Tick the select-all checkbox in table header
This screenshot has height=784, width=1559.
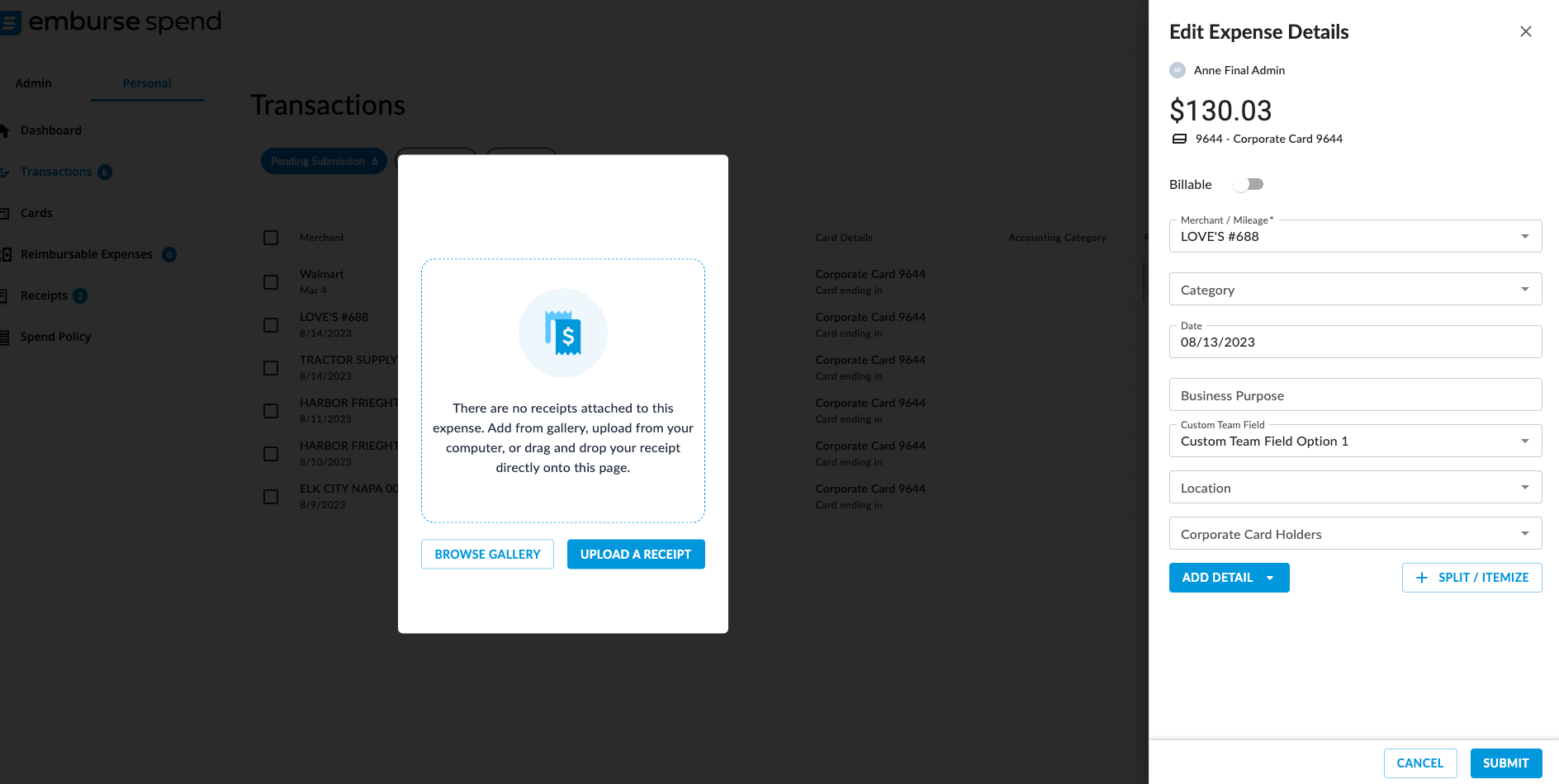[x=271, y=238]
